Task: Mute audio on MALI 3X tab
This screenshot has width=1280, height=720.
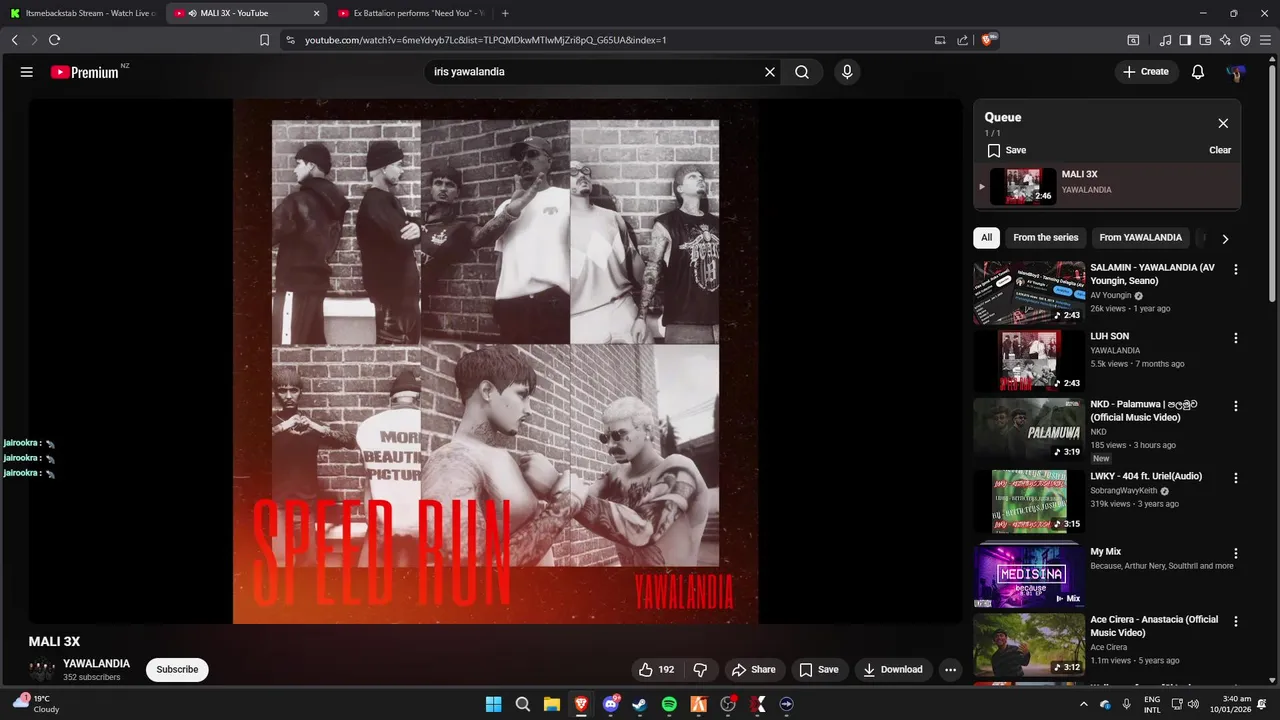Action: [x=192, y=13]
